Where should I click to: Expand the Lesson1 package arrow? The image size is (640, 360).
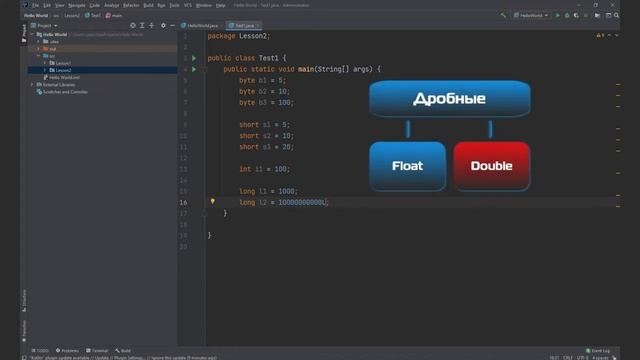pyautogui.click(x=45, y=63)
